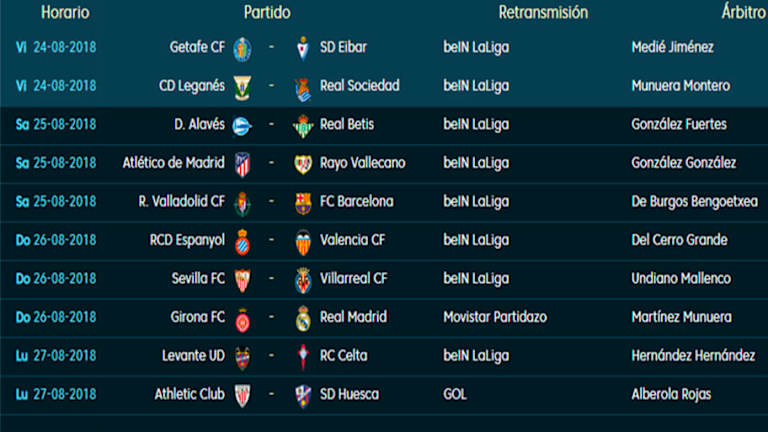Click the Movistar Partidazo broadcast link
768x432 pixels.
[x=495, y=317]
